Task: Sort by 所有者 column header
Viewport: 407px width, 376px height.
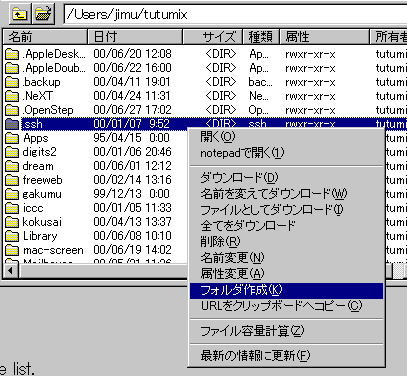Action: (389, 37)
